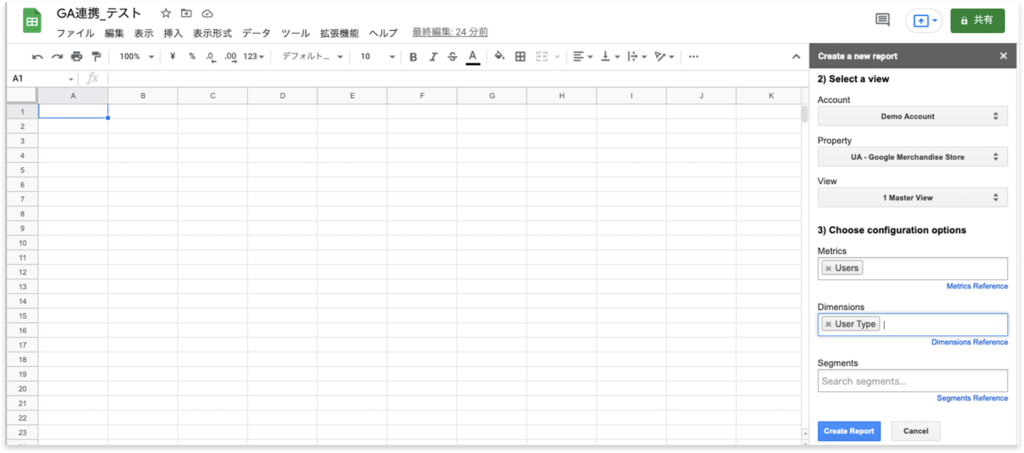Screen dimensions: 1024x453
Task: Open the Metrics Reference link
Action: [x=976, y=286]
